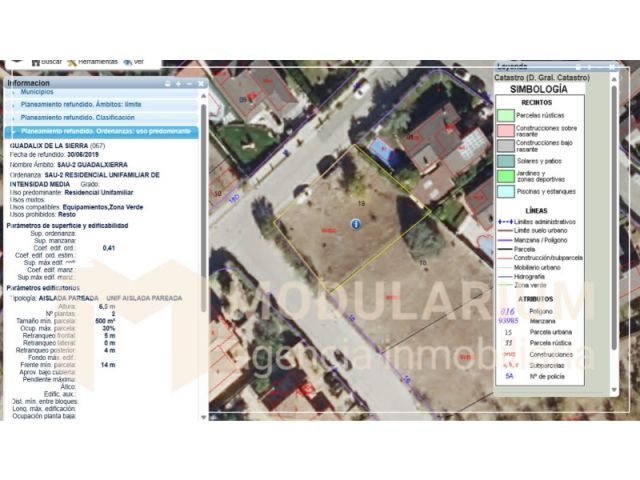Viewport: 640px width, 480px height.
Task: Click the Retranqueo frontal value 5 m
Action: (110, 336)
